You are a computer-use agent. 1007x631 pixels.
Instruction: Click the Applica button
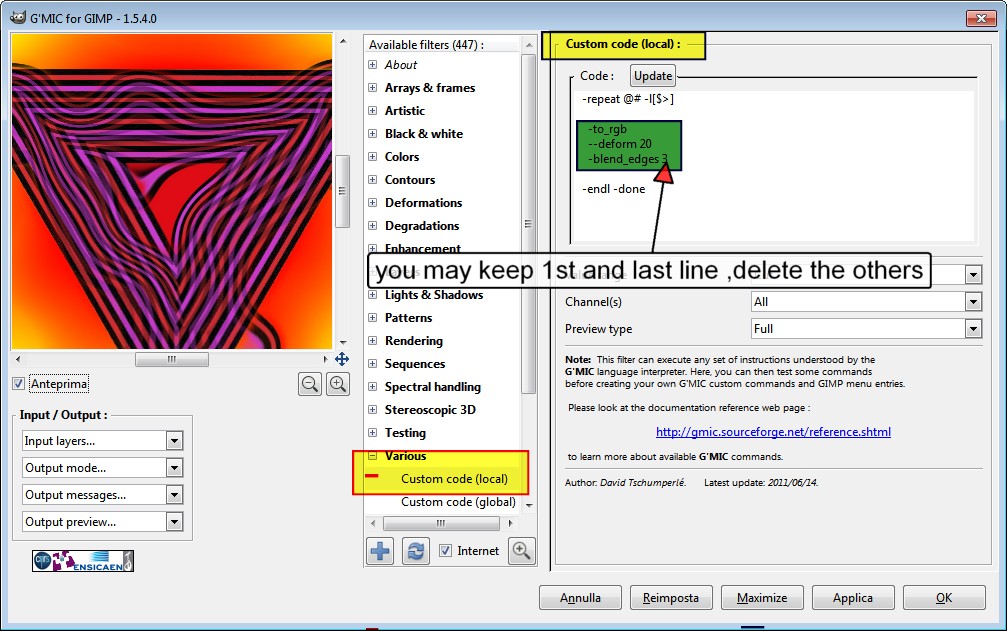(x=853, y=598)
